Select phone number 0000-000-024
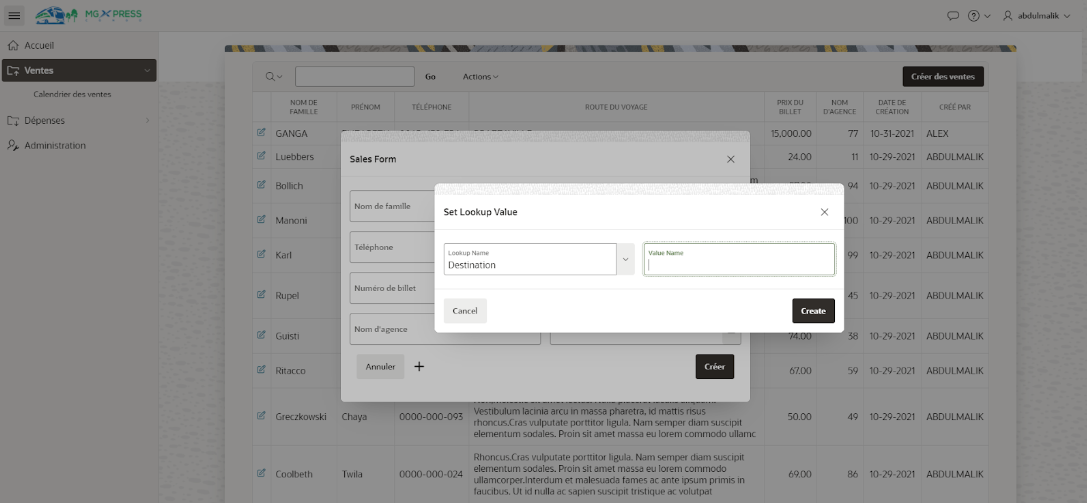 click(431, 475)
